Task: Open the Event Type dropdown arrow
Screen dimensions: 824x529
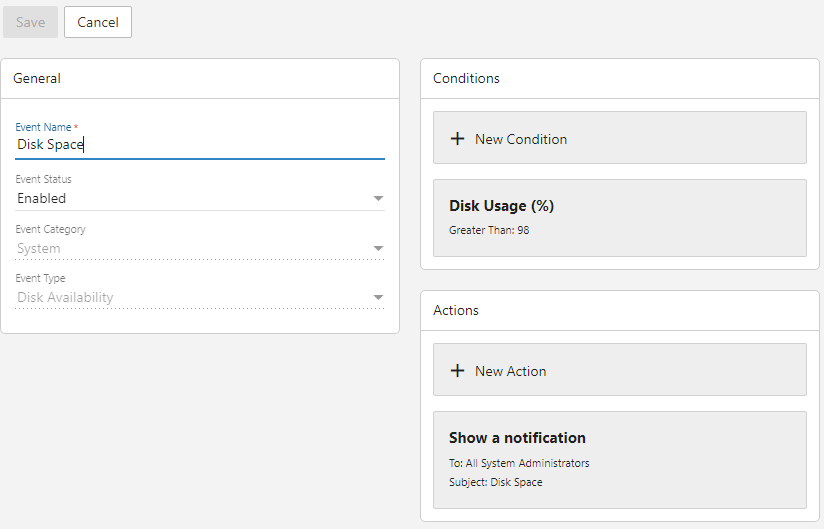Action: click(378, 298)
